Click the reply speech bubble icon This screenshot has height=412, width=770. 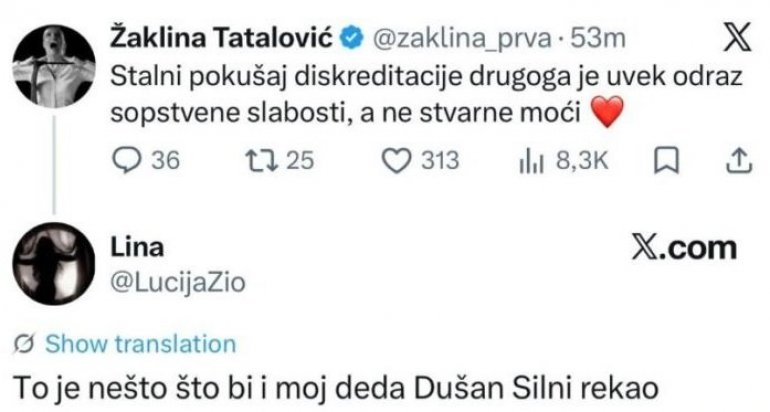point(131,162)
